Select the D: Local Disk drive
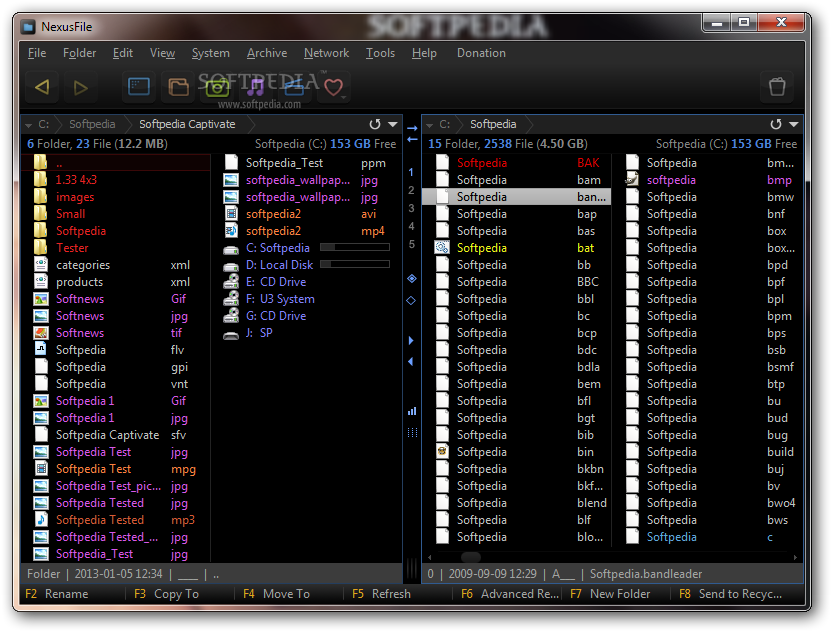The width and height of the screenshot is (832, 632). [x=279, y=265]
